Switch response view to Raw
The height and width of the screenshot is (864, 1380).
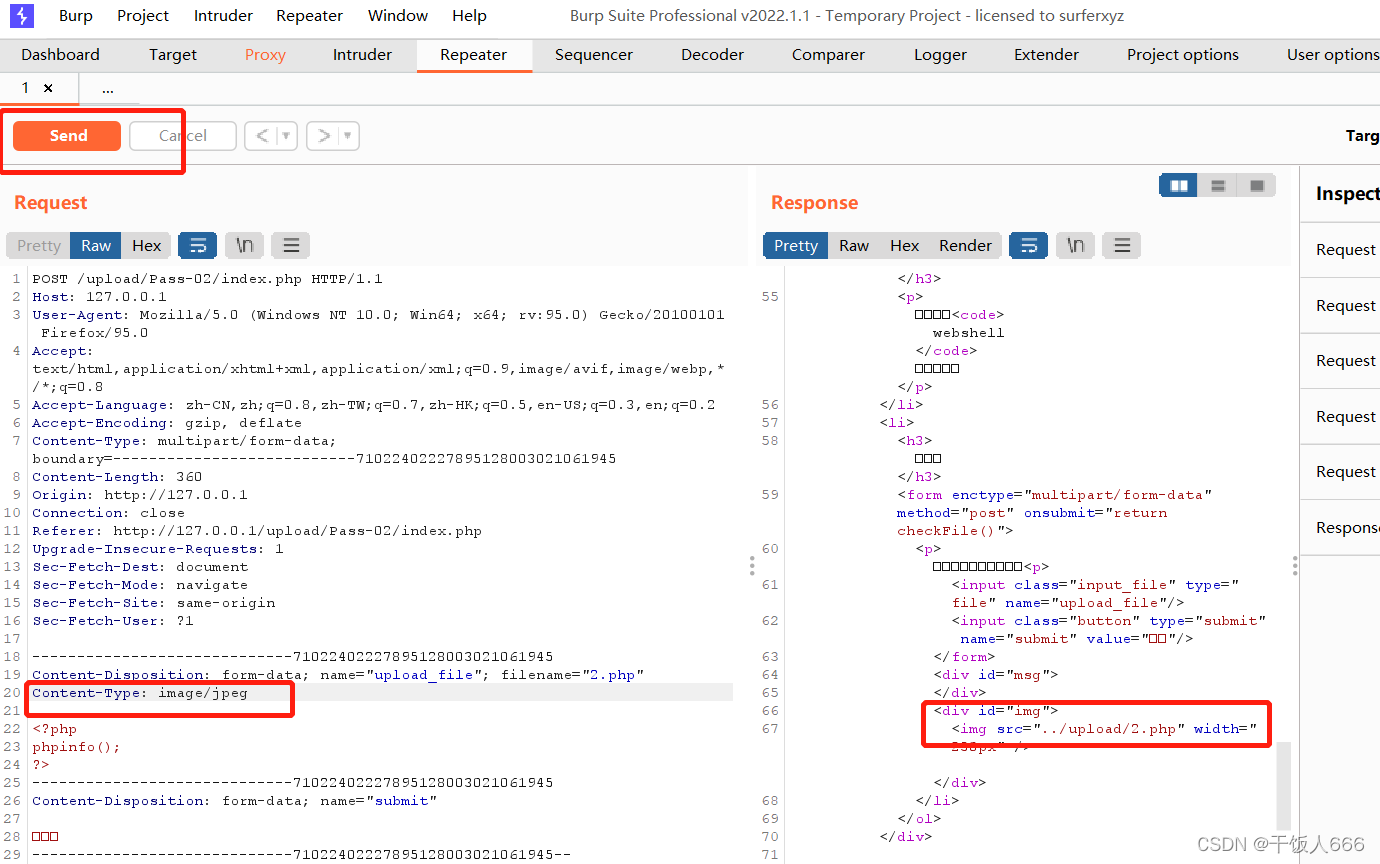tap(853, 245)
